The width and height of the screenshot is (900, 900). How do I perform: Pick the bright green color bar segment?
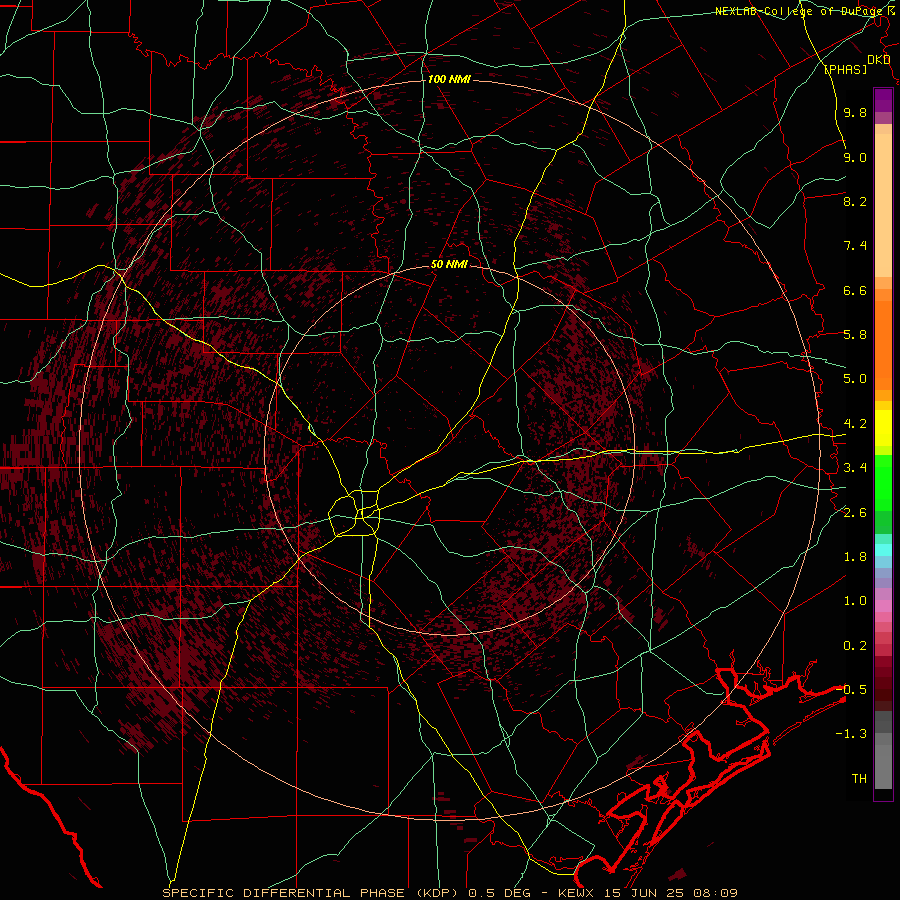(883, 482)
